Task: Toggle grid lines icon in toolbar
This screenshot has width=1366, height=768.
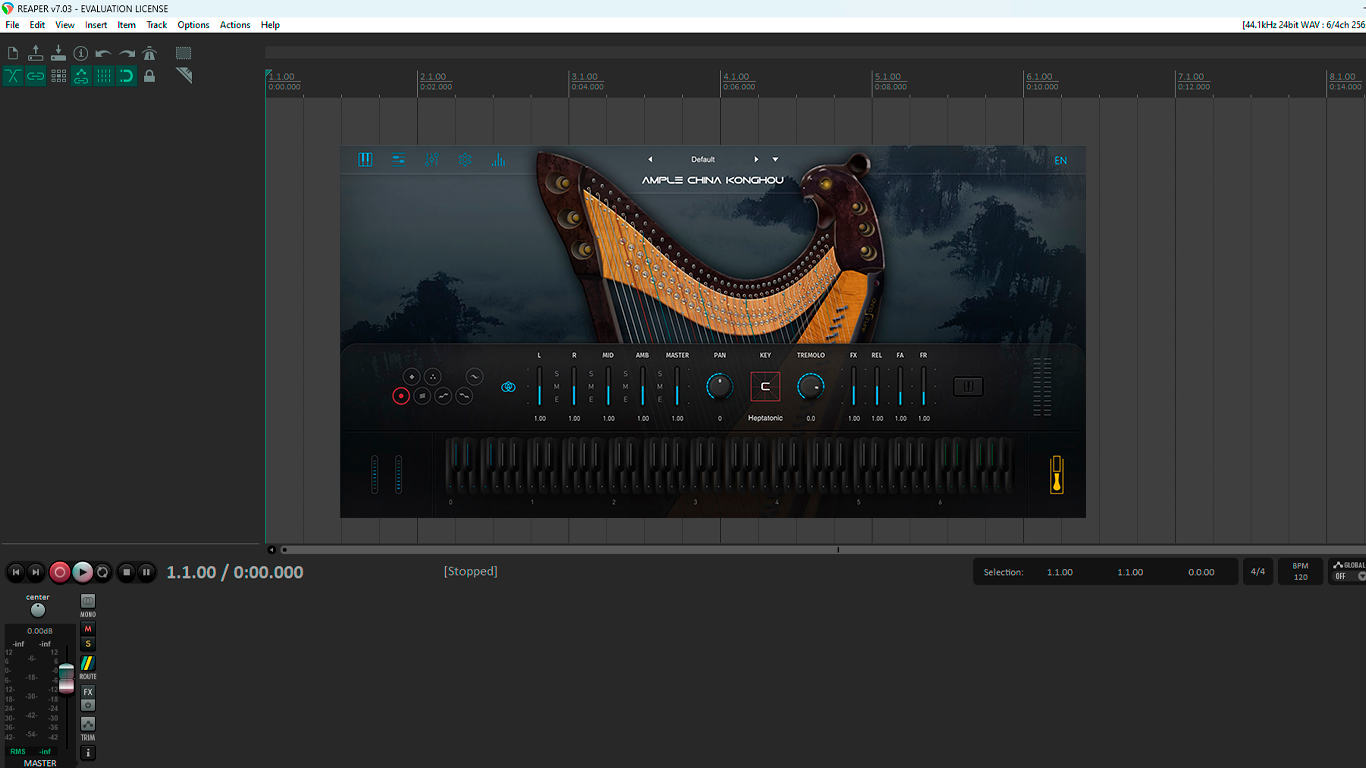Action: 104,76
